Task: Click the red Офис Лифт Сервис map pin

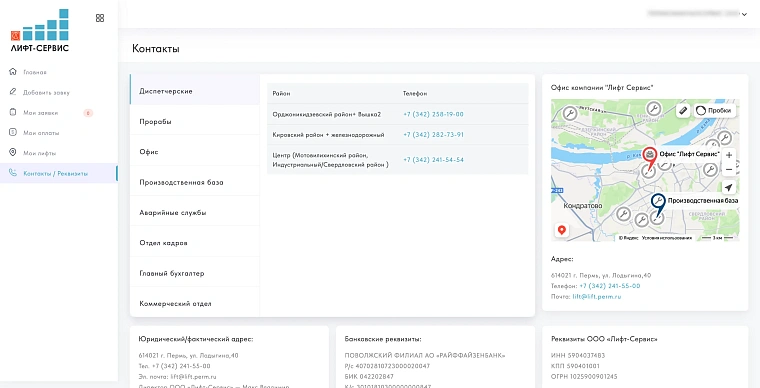Action: point(649,156)
